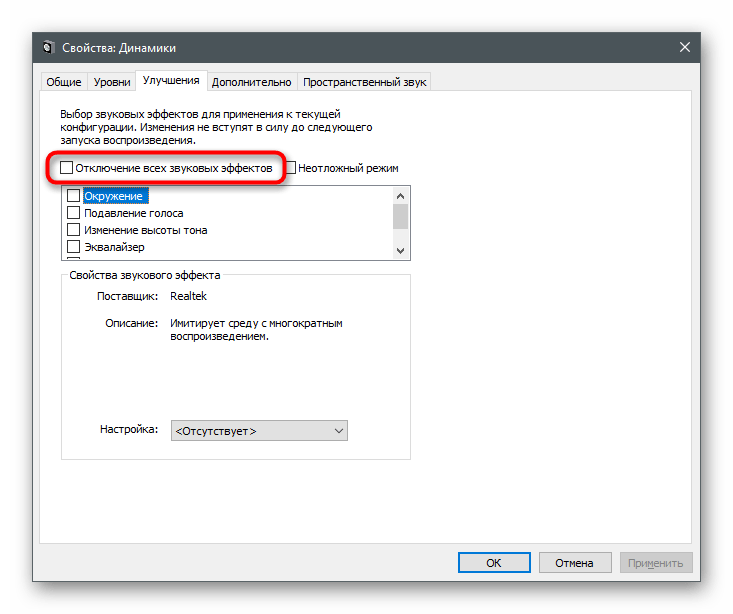733x614 pixels.
Task: Click the speaker icon in title bar
Action: tap(48, 47)
